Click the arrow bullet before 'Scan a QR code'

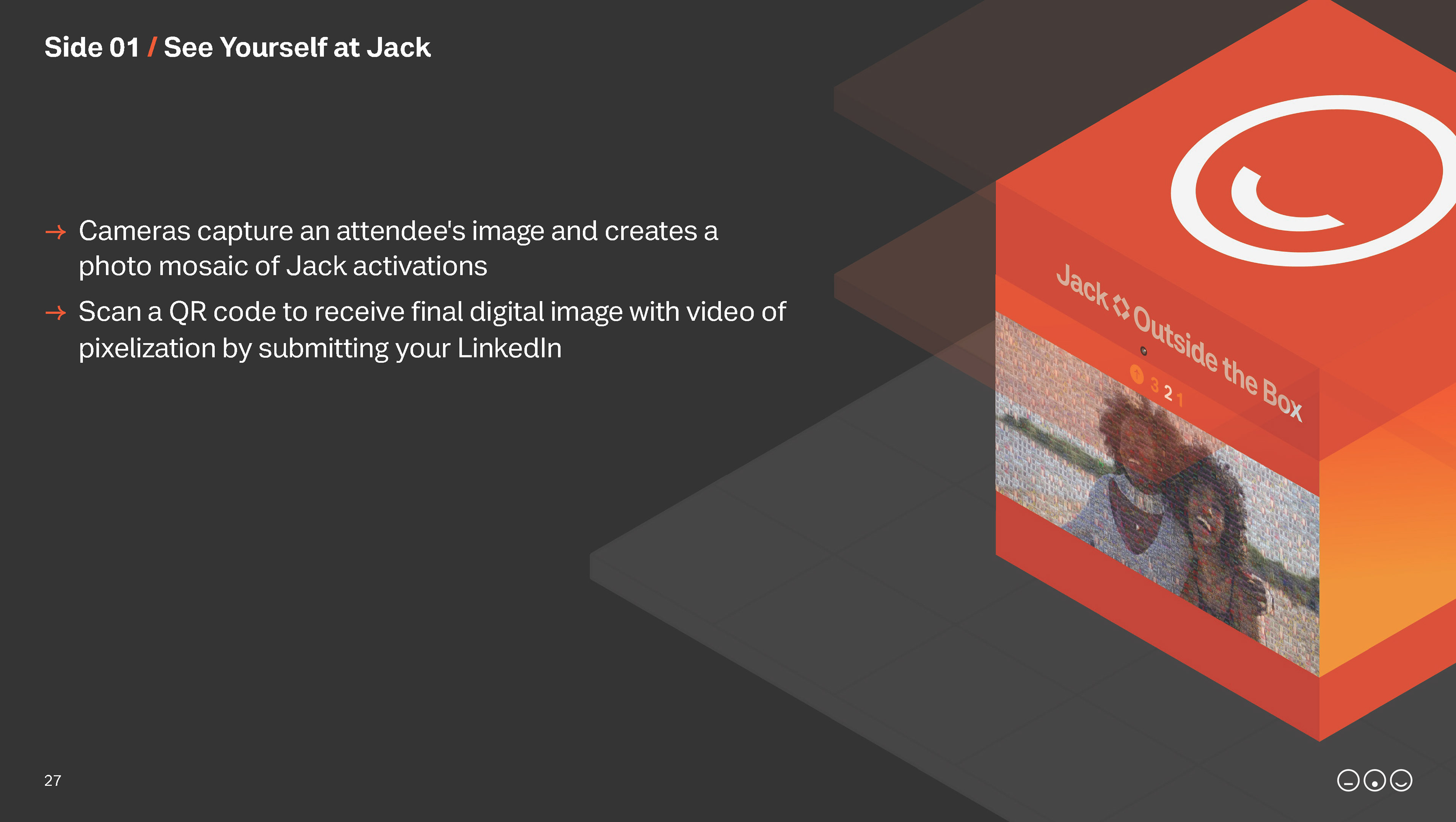click(x=55, y=313)
